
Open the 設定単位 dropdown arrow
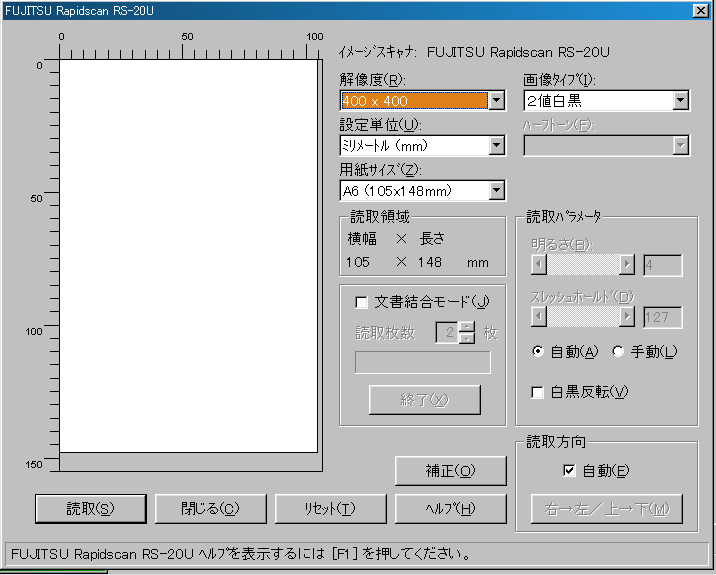(x=497, y=146)
